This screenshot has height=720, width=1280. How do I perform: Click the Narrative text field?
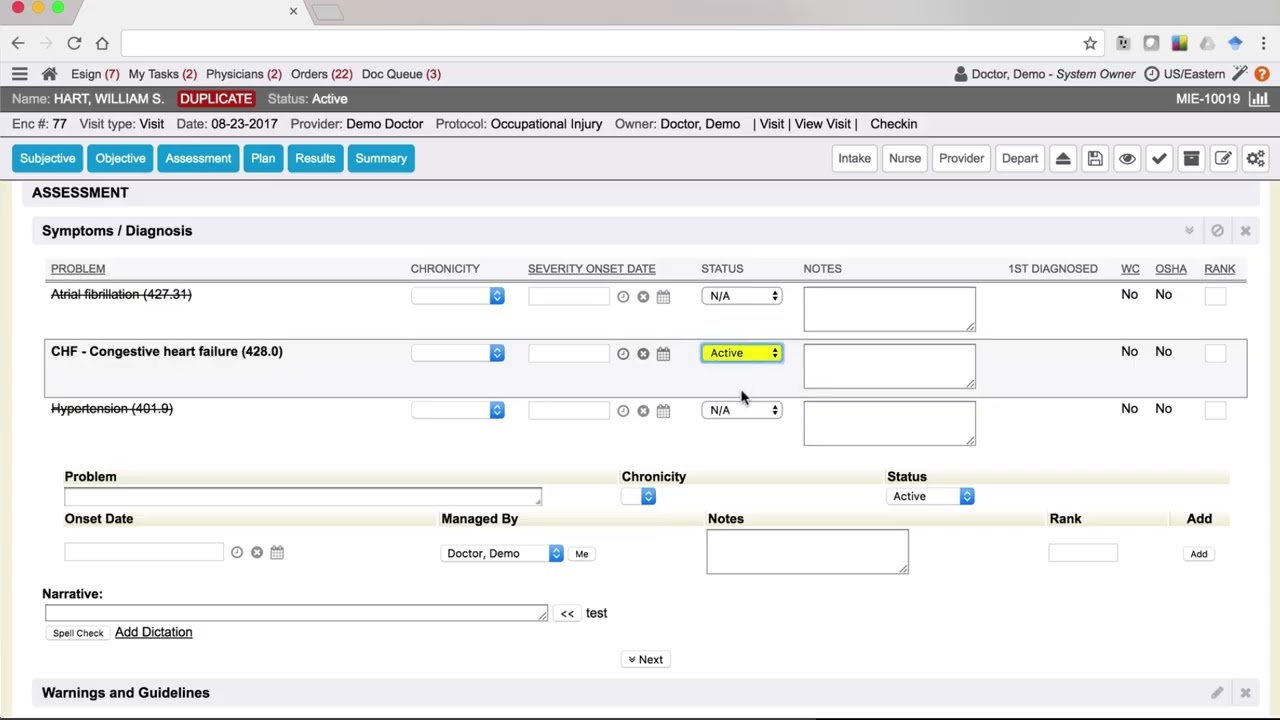296,613
